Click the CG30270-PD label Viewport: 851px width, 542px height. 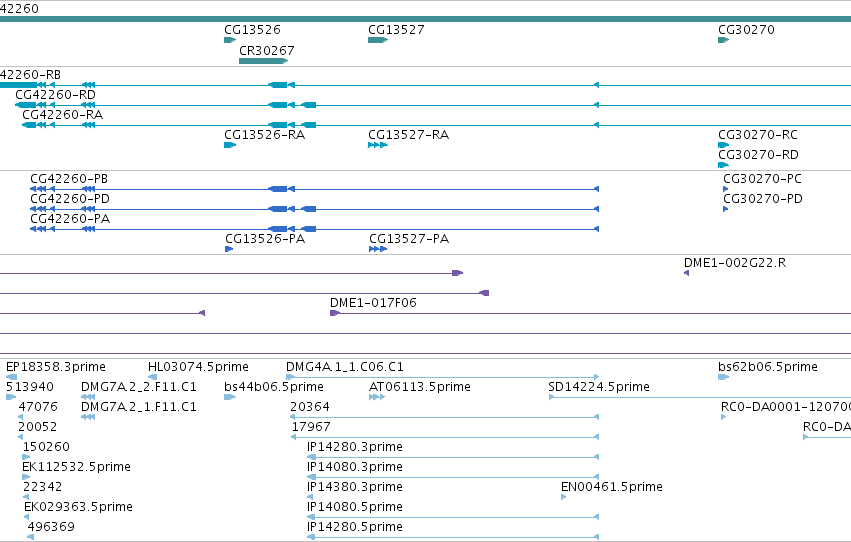tap(763, 199)
